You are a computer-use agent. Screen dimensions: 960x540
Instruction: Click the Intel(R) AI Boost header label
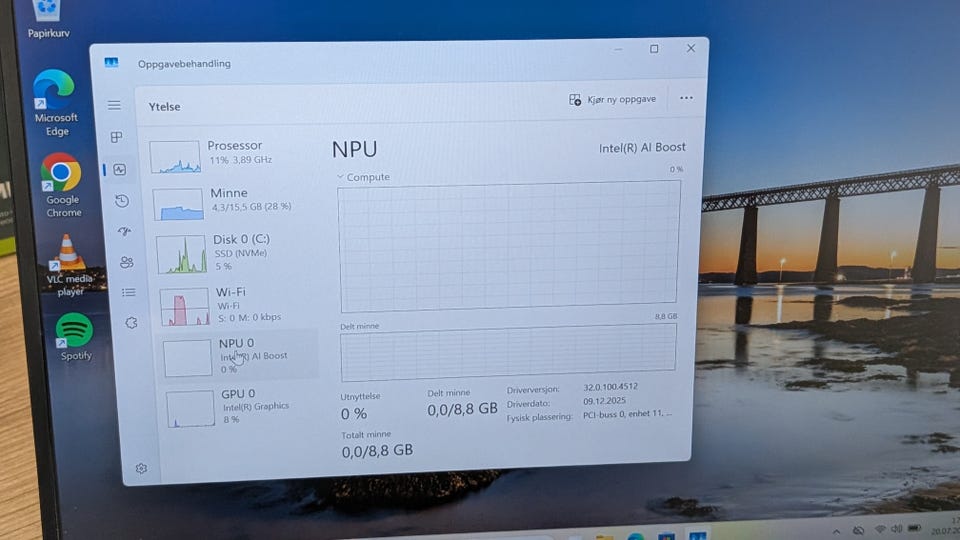tap(642, 147)
